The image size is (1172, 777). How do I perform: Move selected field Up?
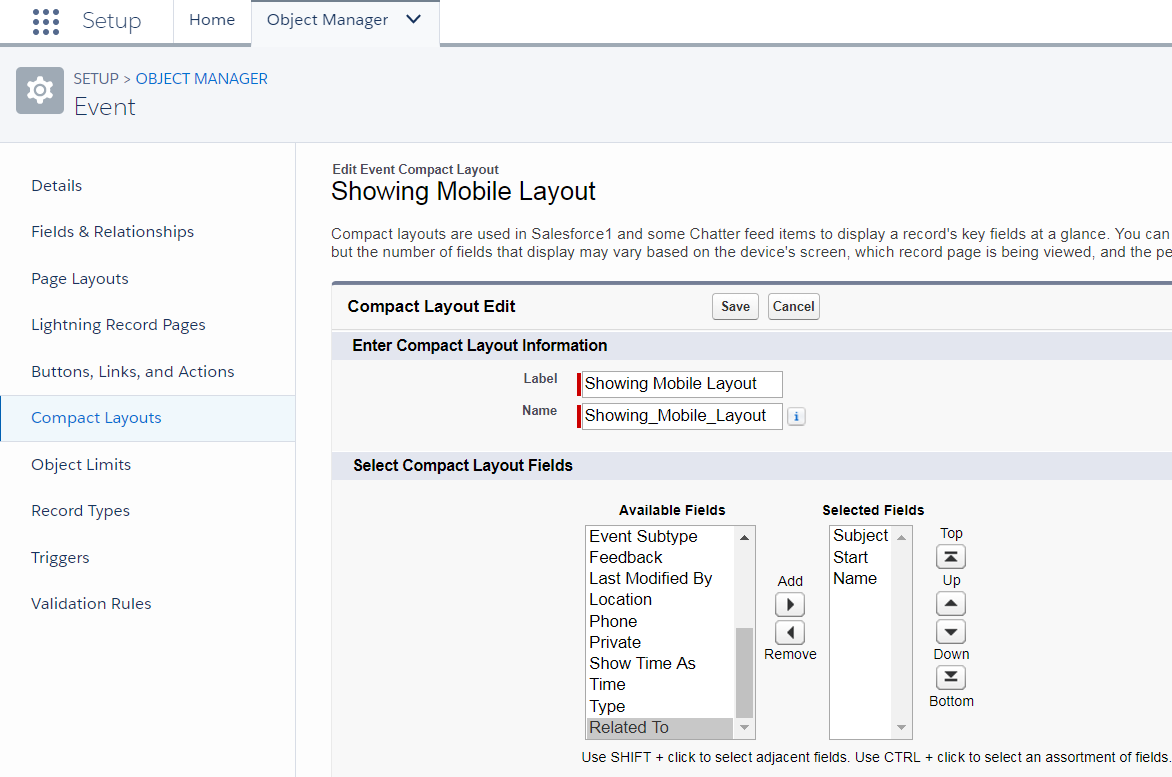pyautogui.click(x=950, y=603)
